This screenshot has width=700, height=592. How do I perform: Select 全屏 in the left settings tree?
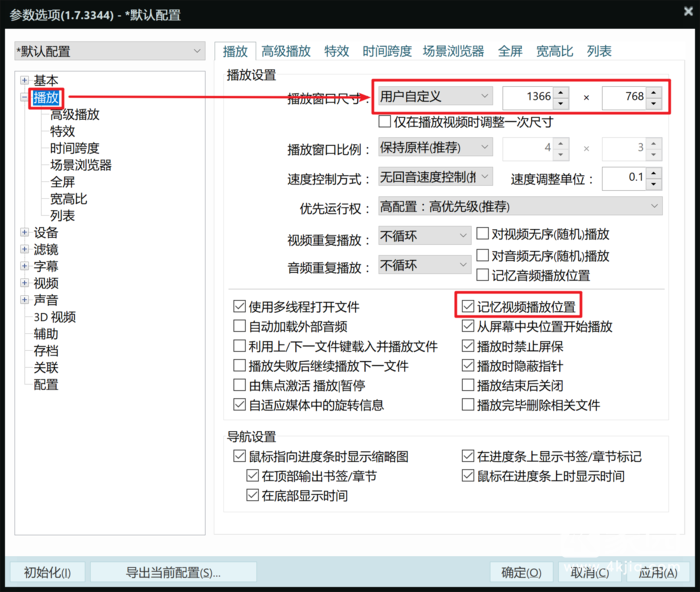pyautogui.click(x=63, y=182)
